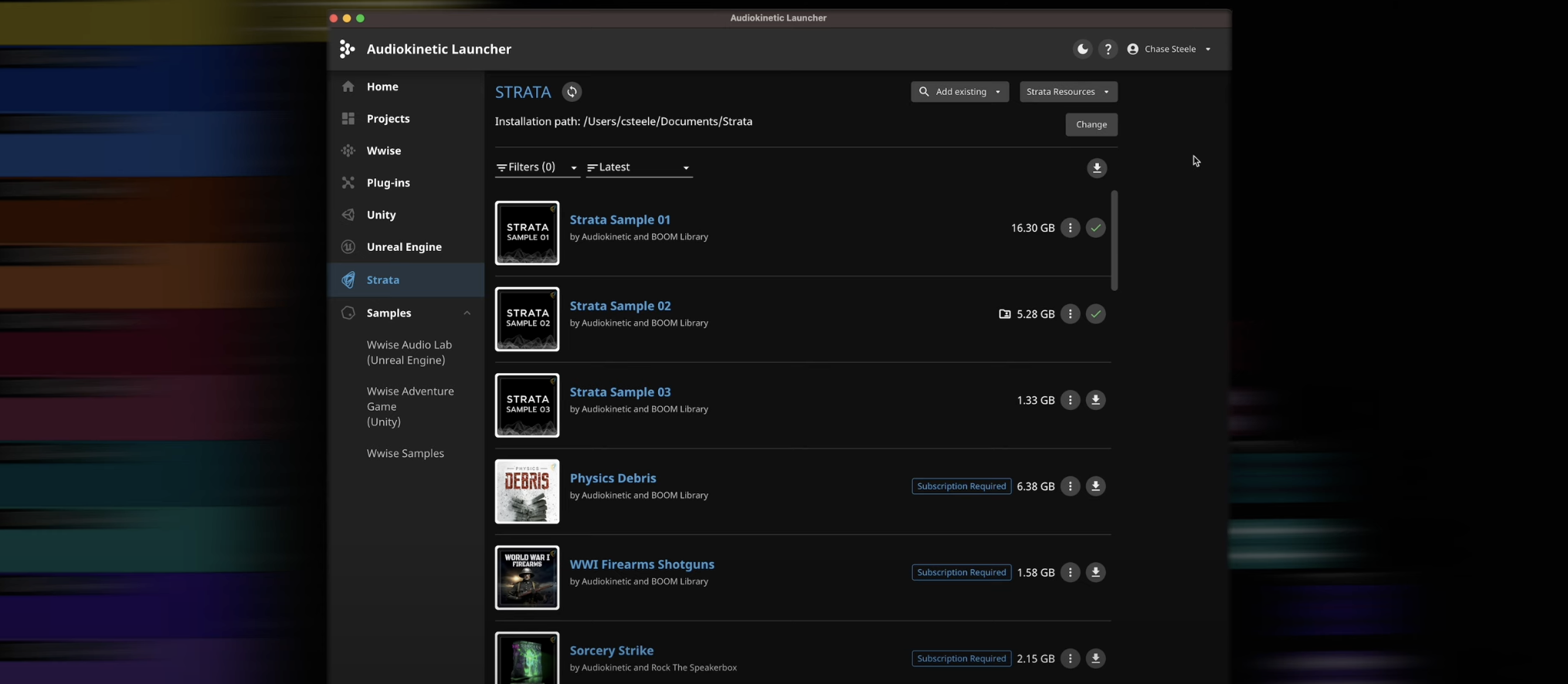
Task: Download Physics Debris collection
Action: click(1095, 486)
